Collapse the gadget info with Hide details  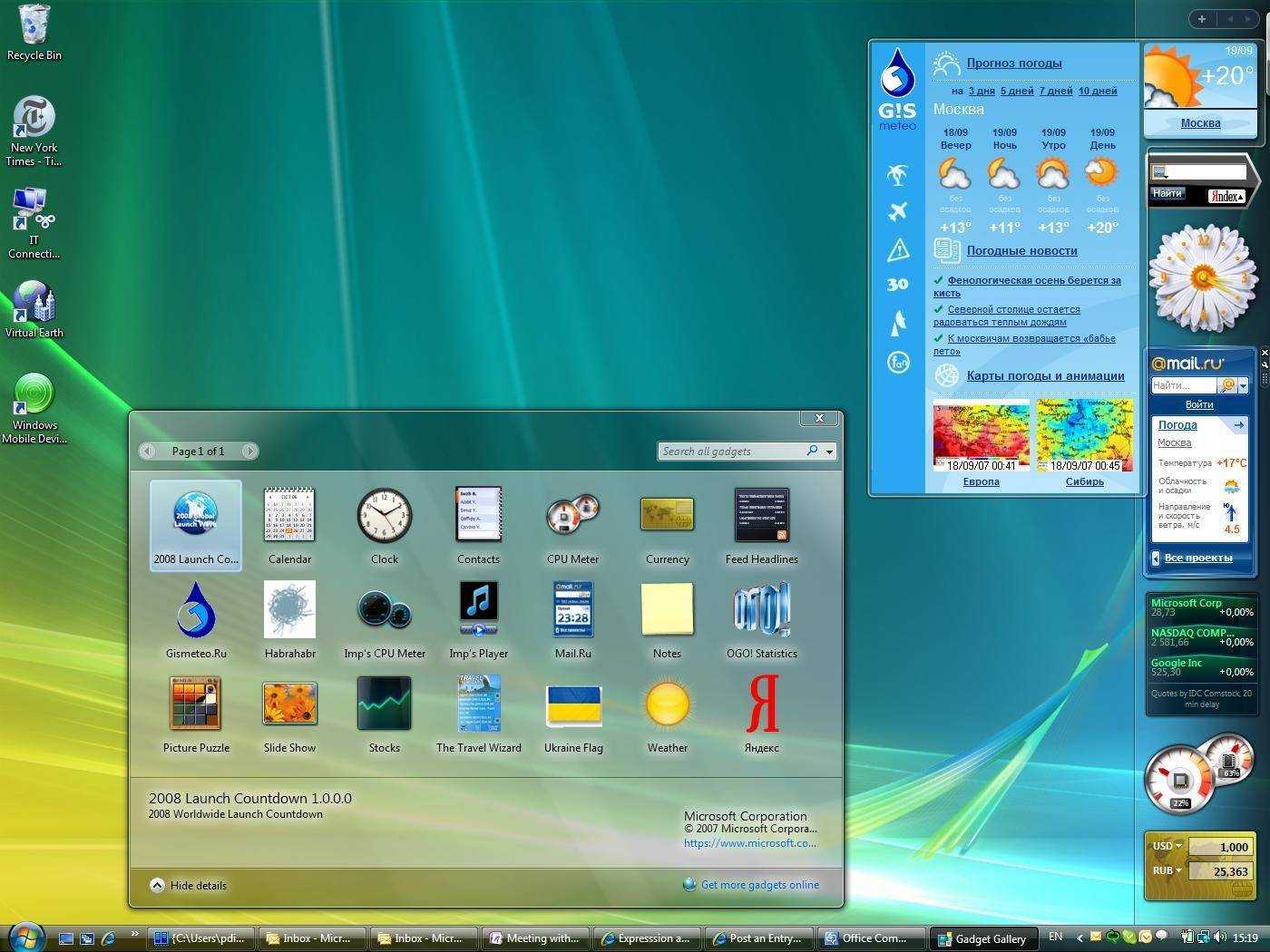[189, 886]
